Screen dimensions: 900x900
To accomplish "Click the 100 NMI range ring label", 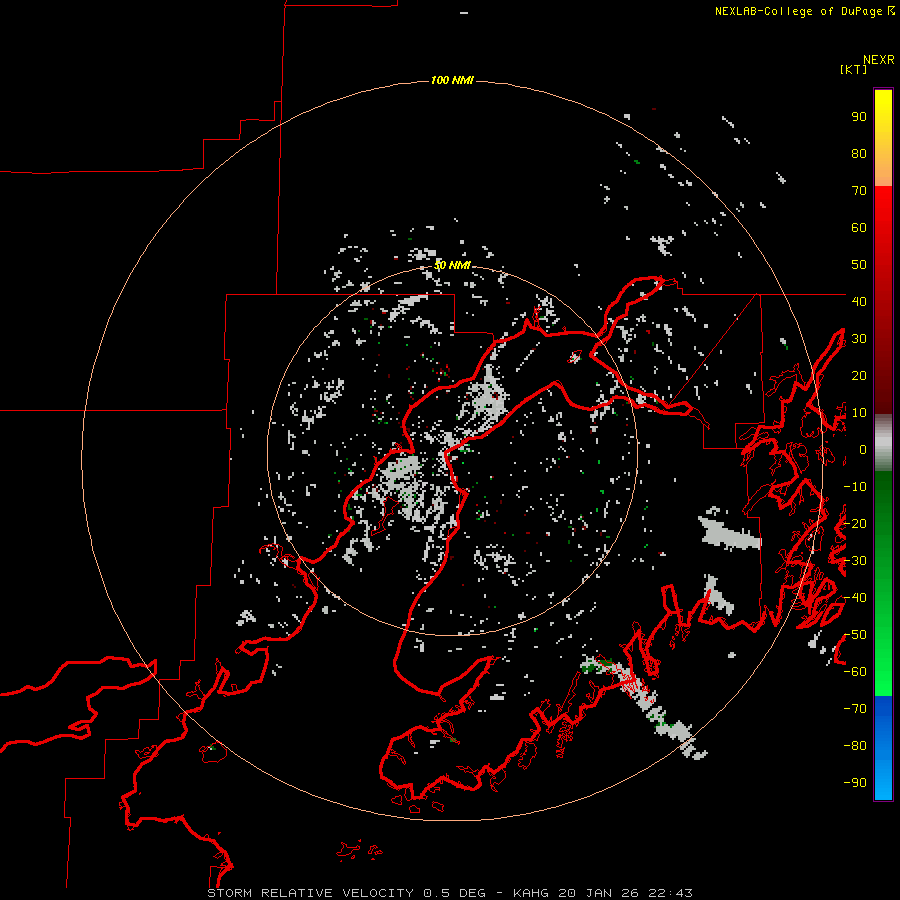I will [x=452, y=80].
